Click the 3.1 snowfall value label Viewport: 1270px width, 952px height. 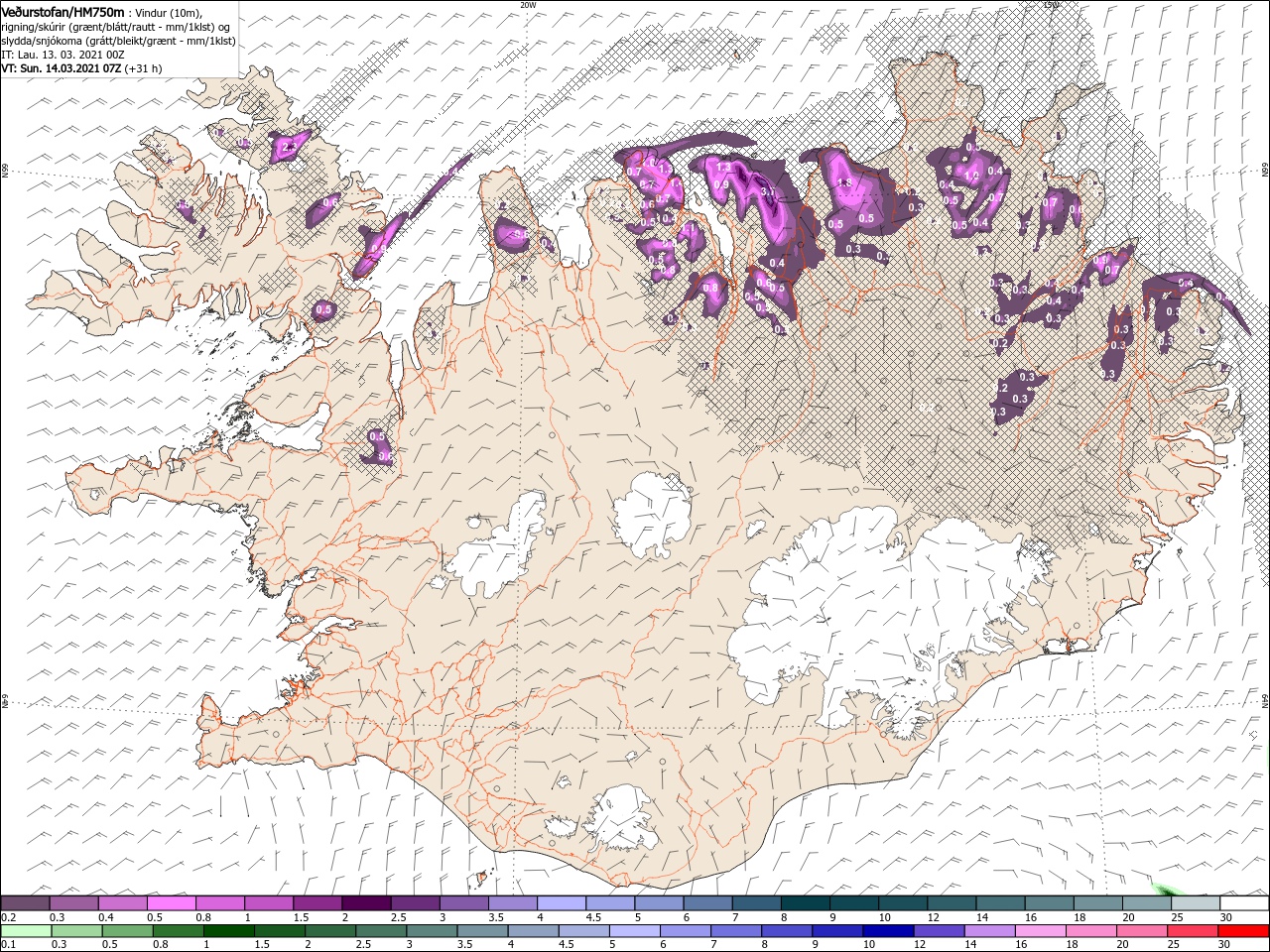pos(767,192)
